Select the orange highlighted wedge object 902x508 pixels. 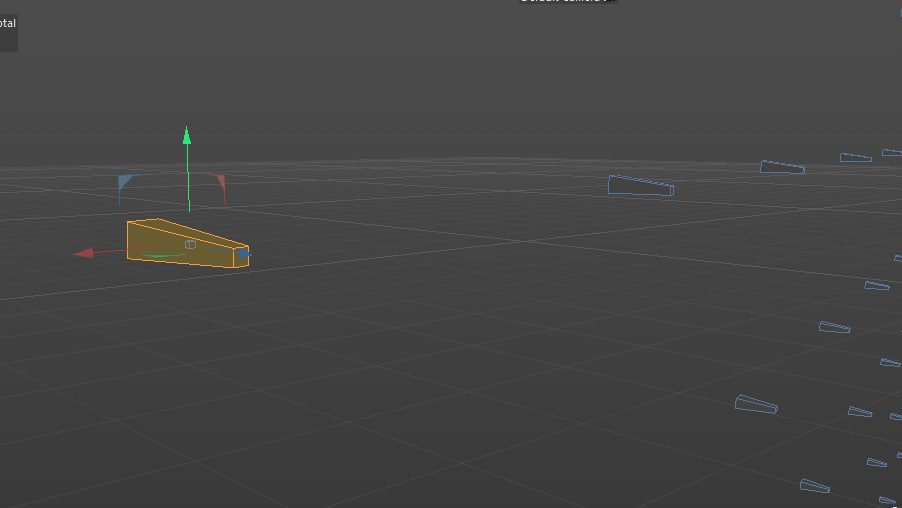pyautogui.click(x=188, y=243)
